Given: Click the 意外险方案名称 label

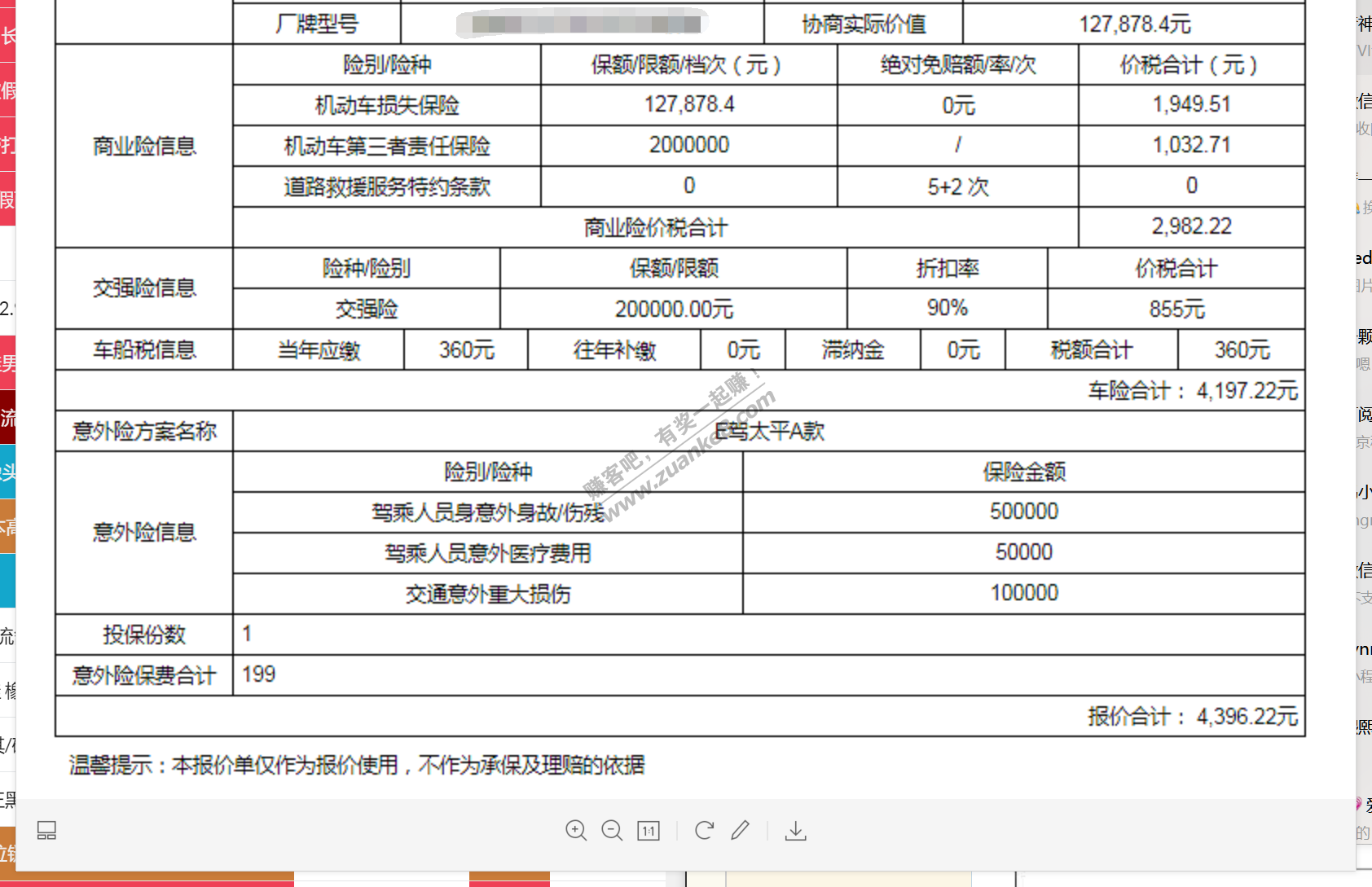Looking at the screenshot, I should (x=144, y=431).
